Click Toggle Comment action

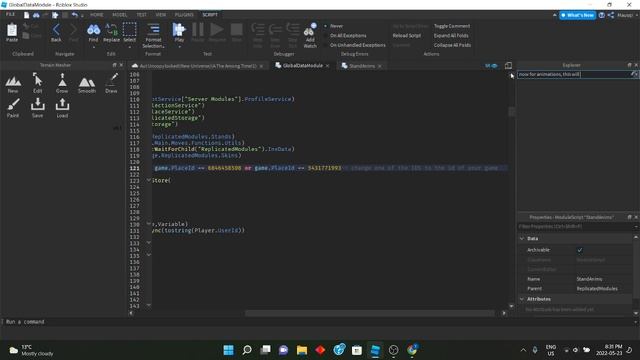(452, 26)
